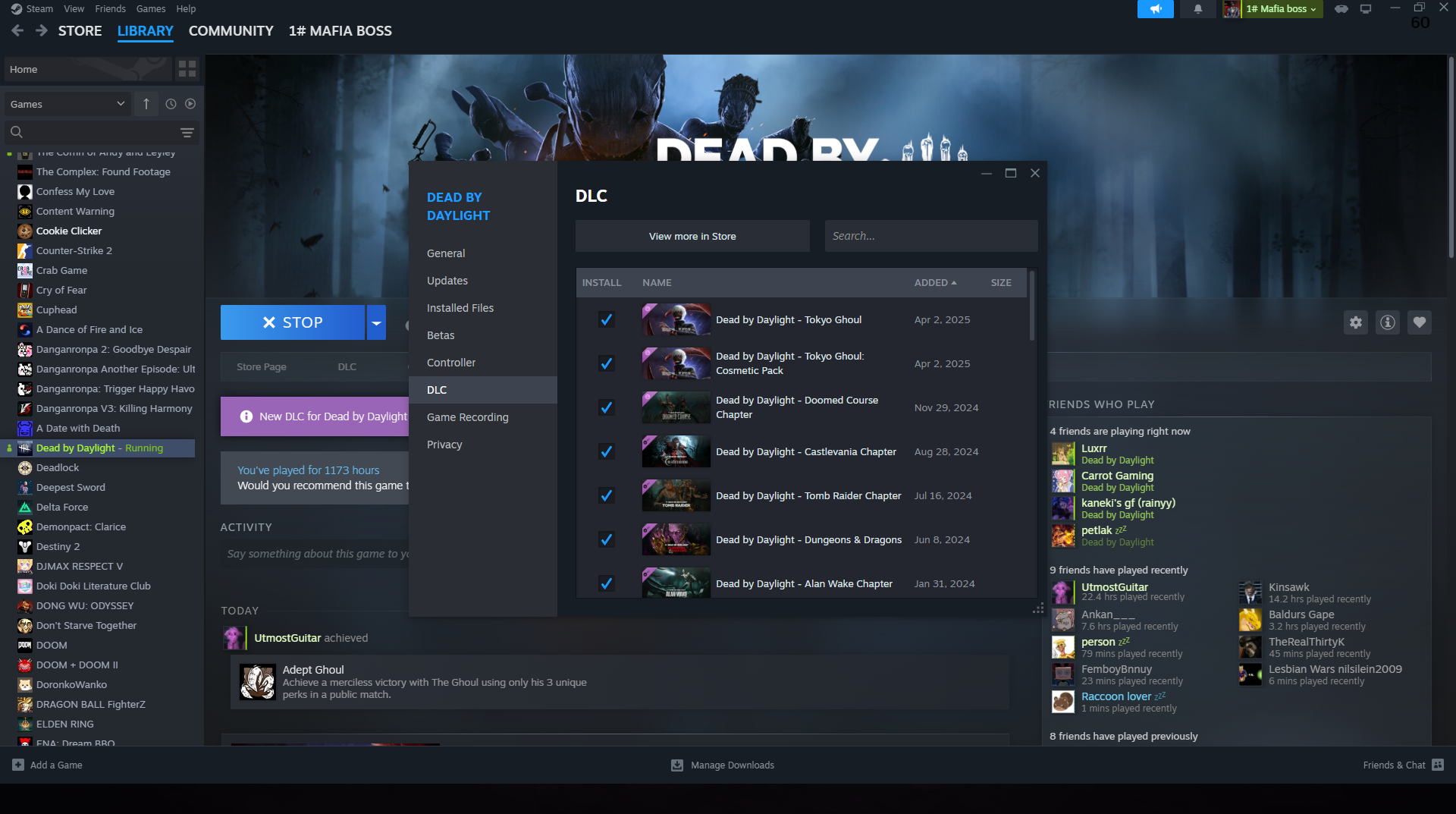Click the DLC list scrollbar
The width and height of the screenshot is (1456, 814).
pos(1031,305)
